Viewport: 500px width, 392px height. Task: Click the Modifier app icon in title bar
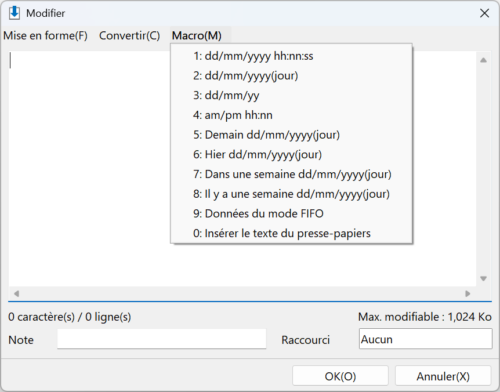[14, 13]
